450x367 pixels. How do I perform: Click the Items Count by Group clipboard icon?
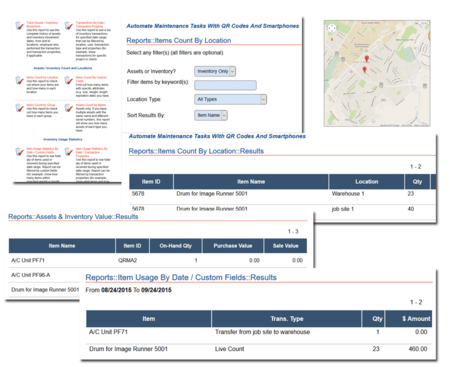[20, 107]
